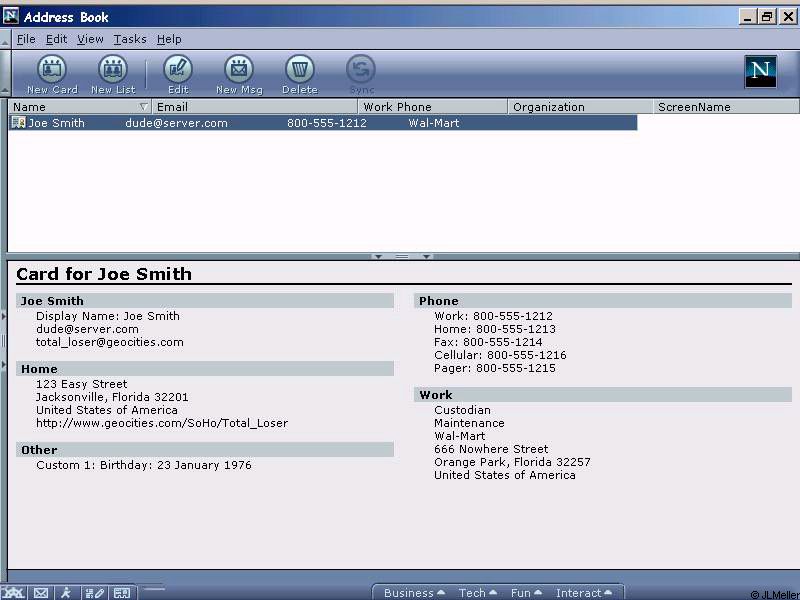Click Custodian job title text

tap(462, 410)
